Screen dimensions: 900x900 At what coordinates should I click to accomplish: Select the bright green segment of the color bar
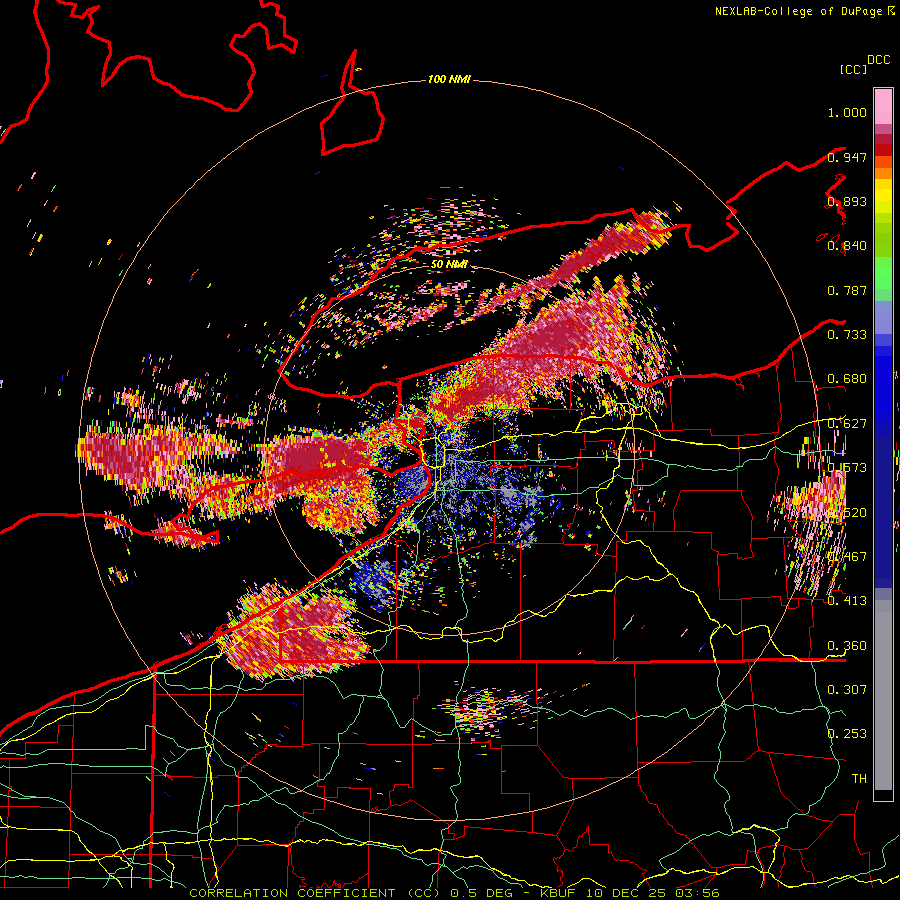point(883,273)
